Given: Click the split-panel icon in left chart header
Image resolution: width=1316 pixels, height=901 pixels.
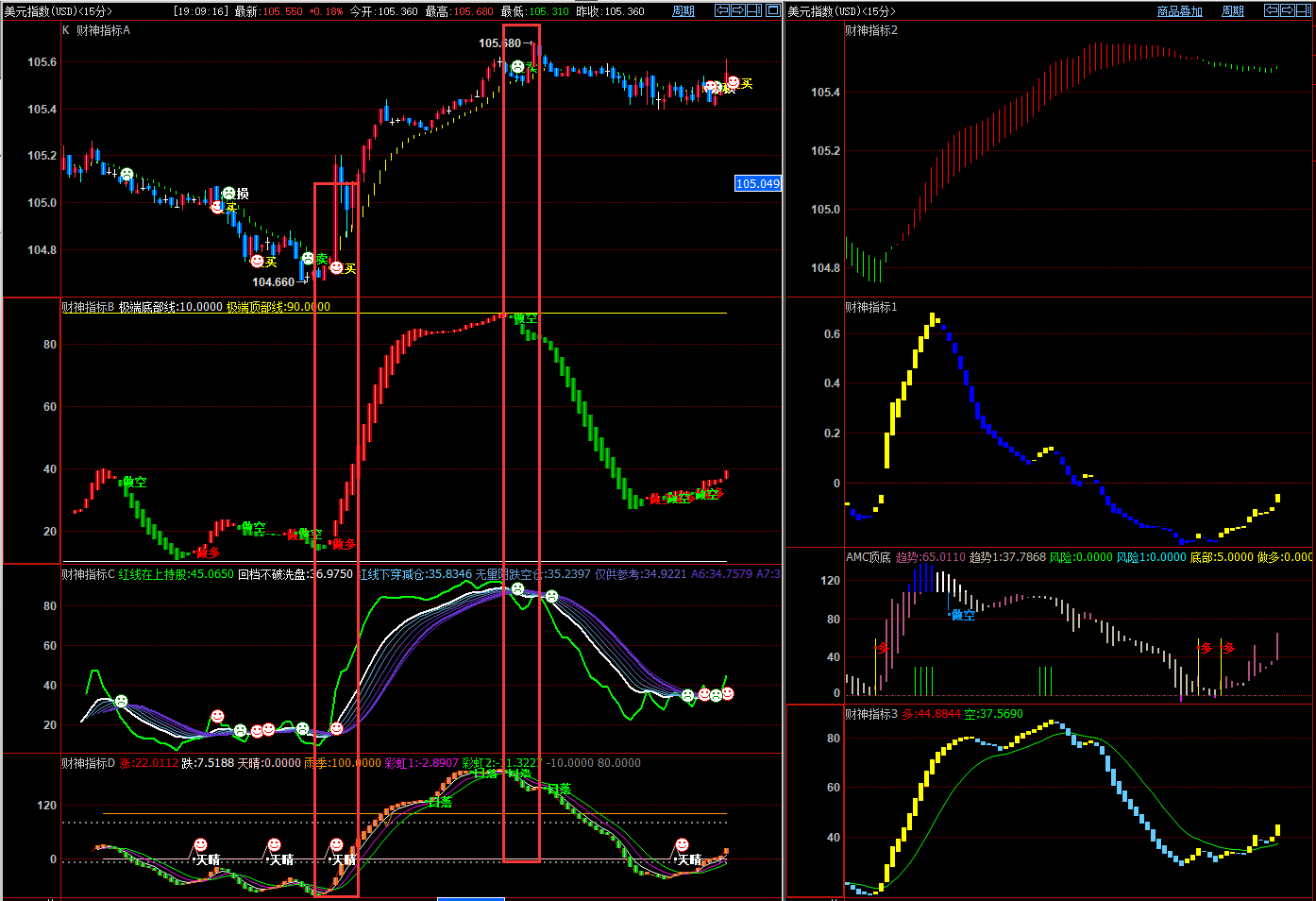Looking at the screenshot, I should 754,10.
